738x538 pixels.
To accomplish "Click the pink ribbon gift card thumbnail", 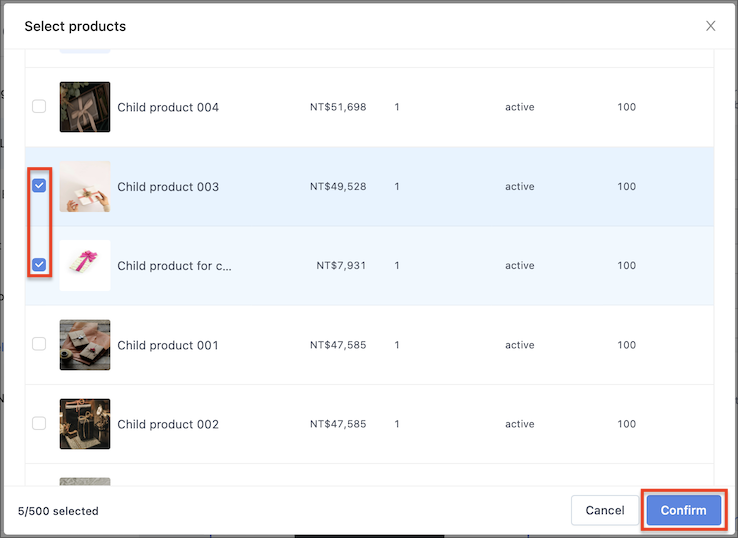I will click(x=85, y=265).
